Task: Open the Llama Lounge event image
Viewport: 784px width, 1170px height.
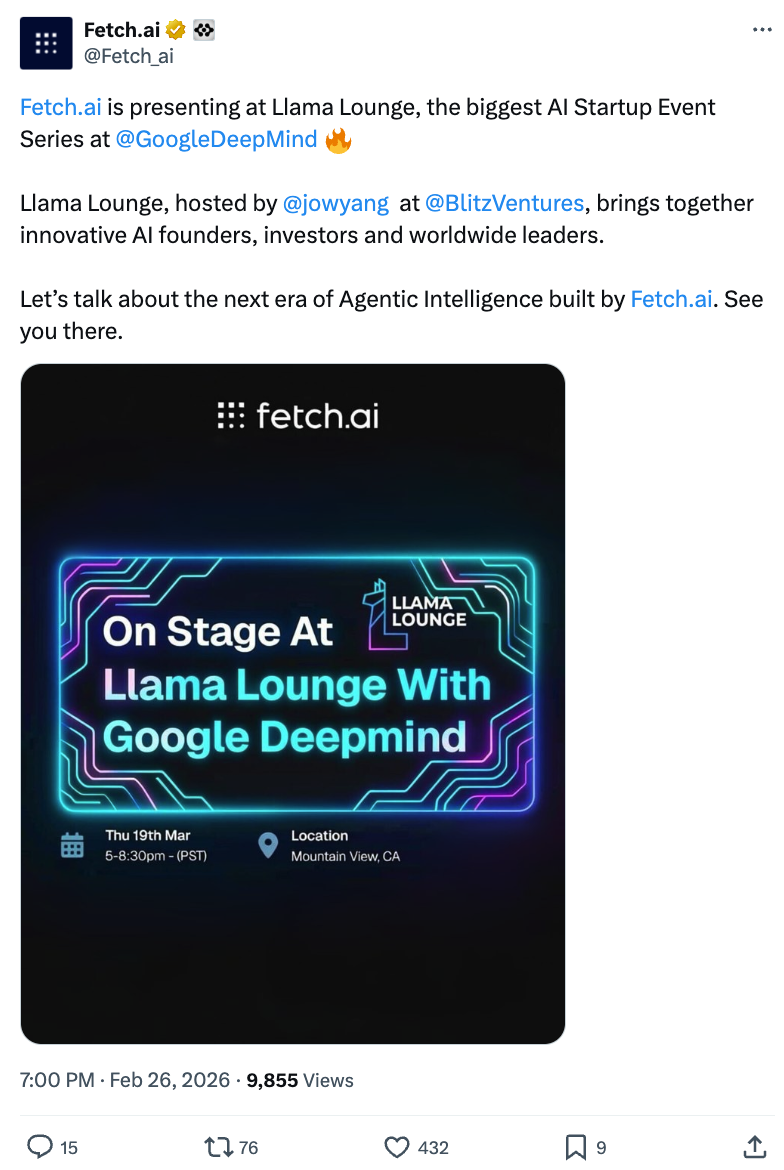Action: [293, 703]
